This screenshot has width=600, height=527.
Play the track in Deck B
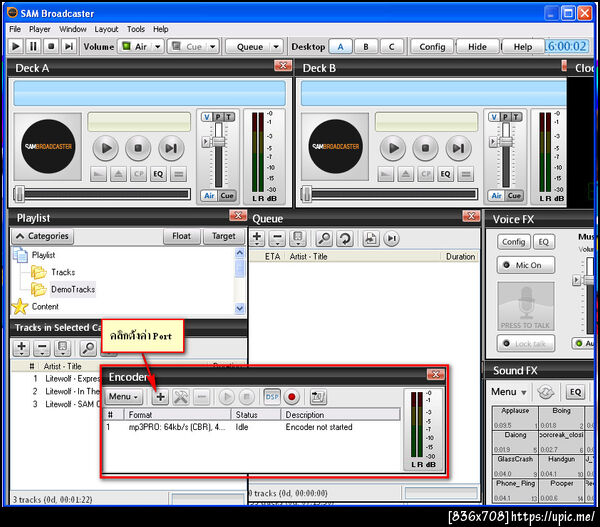pyautogui.click(x=393, y=148)
